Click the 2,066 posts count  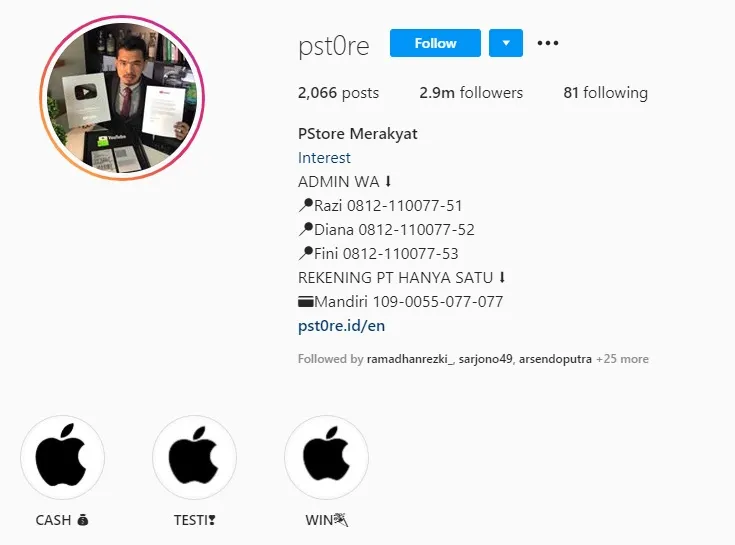[338, 93]
